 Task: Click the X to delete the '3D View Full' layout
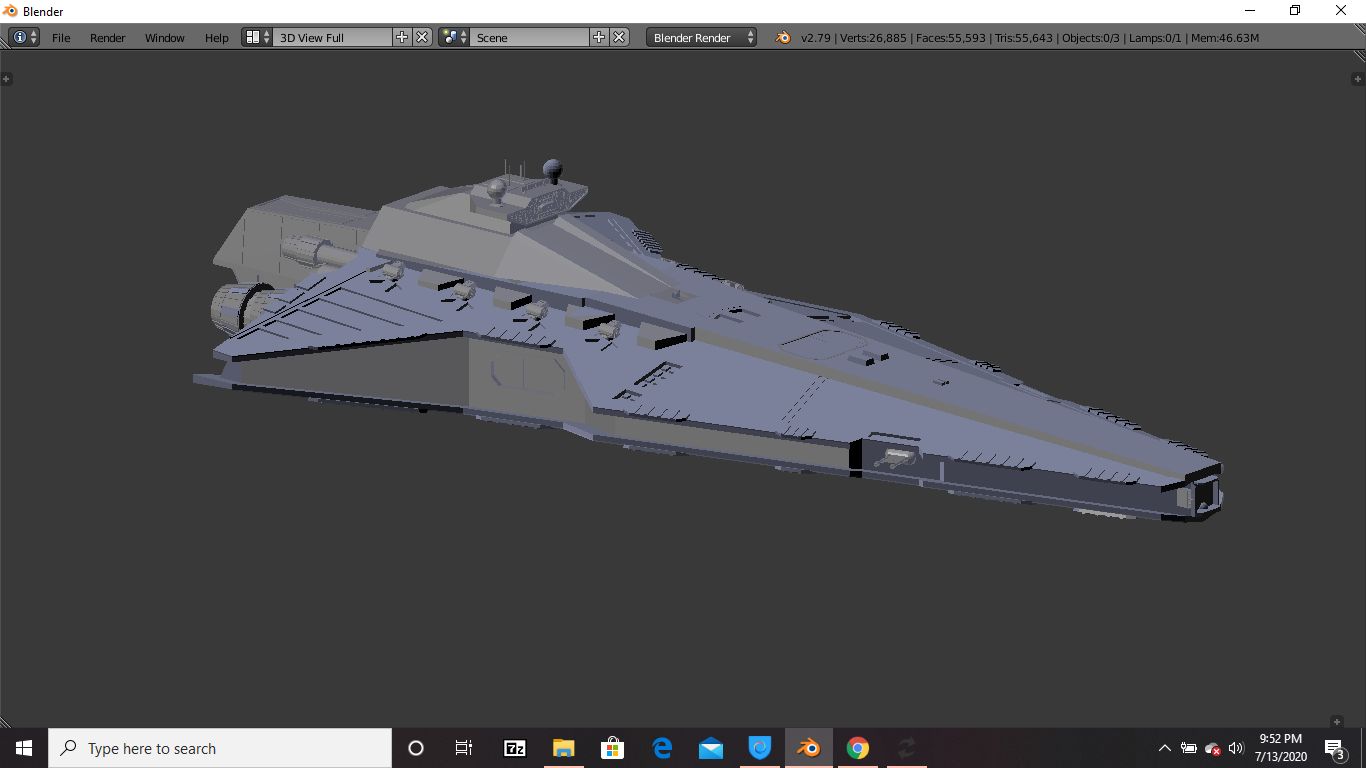[x=420, y=37]
